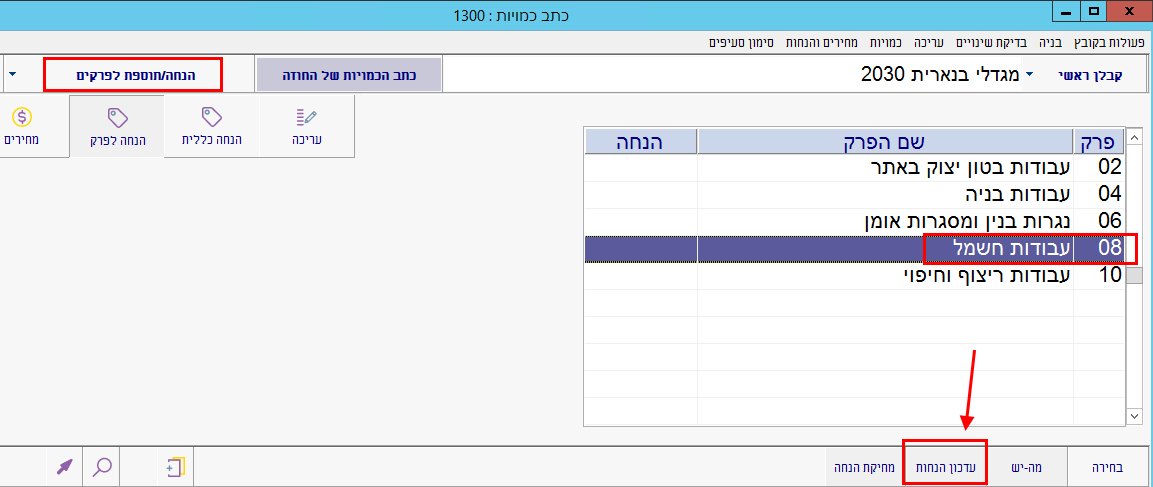Screen dimensions: 1153x487
Task: Select row 10 עבודות ריצוף וחיפוי
Action: tap(854, 276)
